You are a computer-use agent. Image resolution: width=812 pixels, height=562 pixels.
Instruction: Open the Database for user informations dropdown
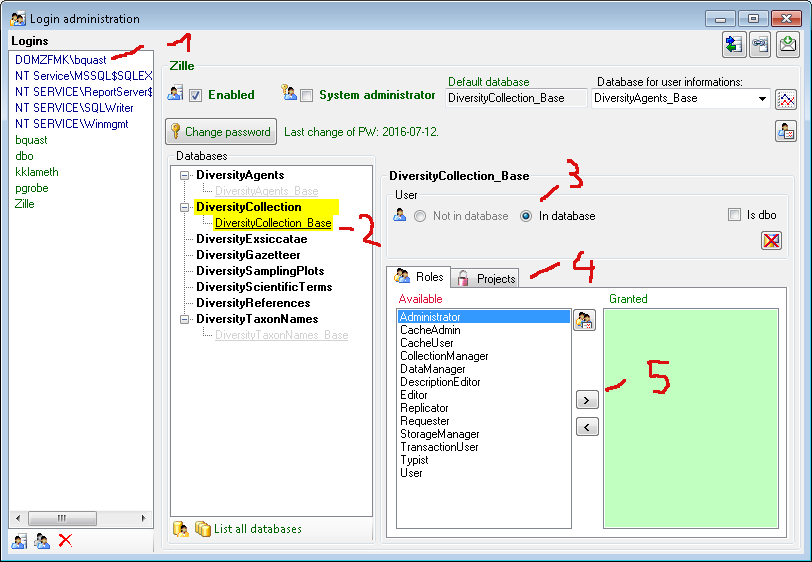(x=762, y=99)
